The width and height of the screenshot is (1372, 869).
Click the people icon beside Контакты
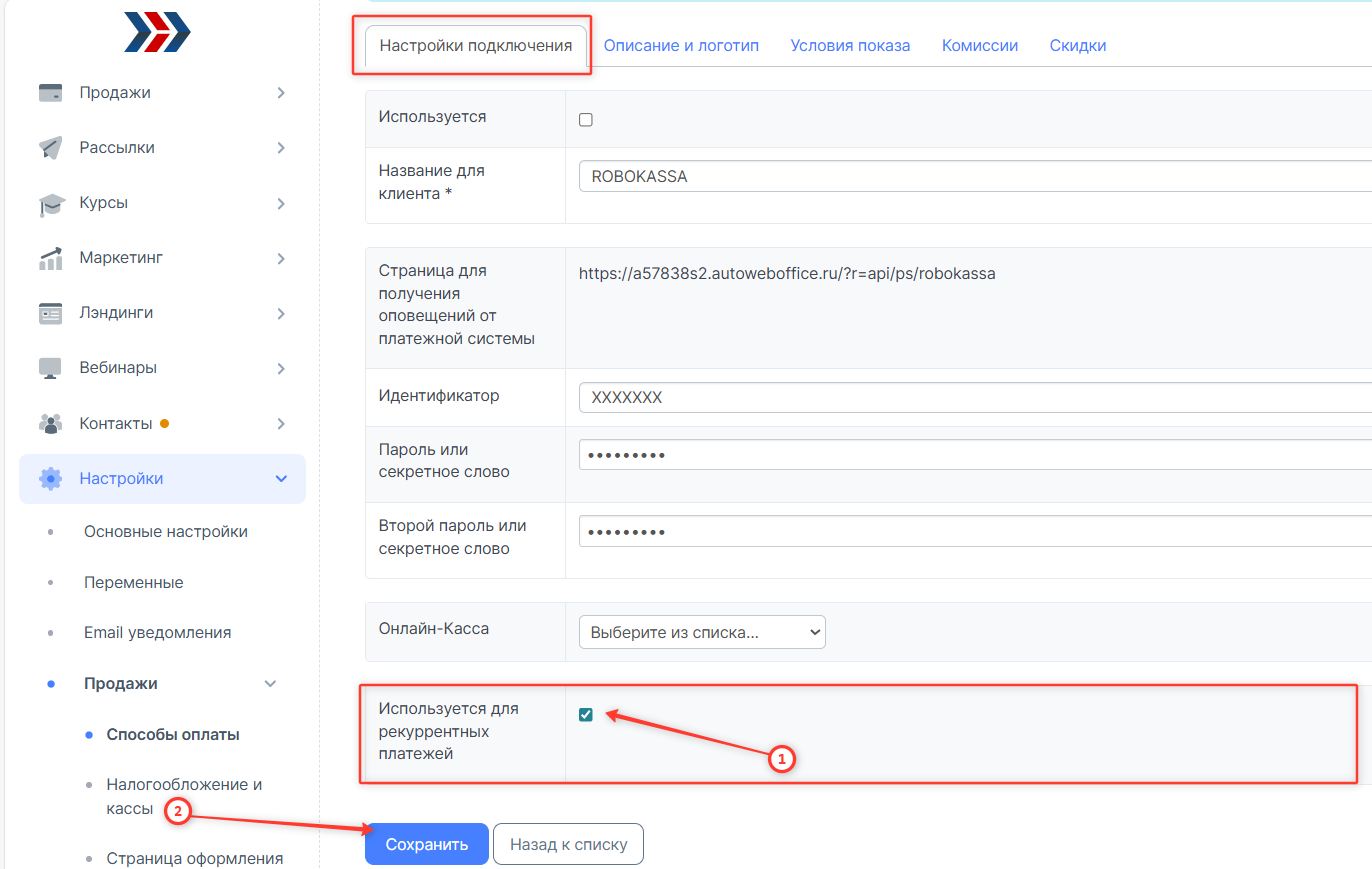[x=50, y=424]
